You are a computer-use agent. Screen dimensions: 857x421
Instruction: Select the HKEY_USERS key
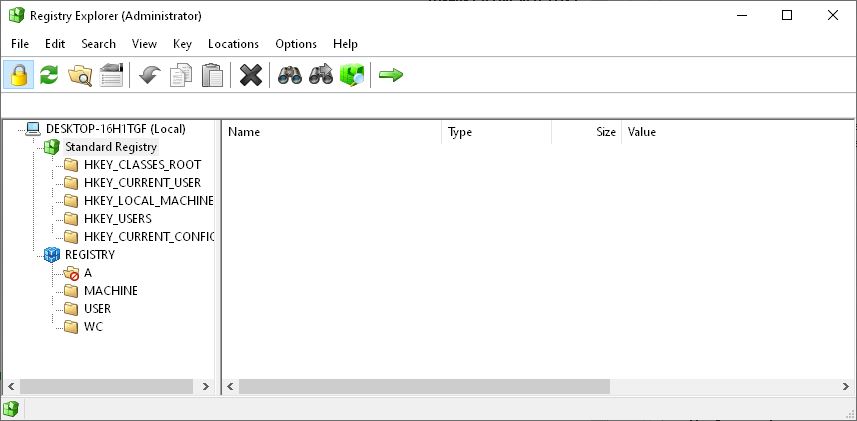(118, 219)
